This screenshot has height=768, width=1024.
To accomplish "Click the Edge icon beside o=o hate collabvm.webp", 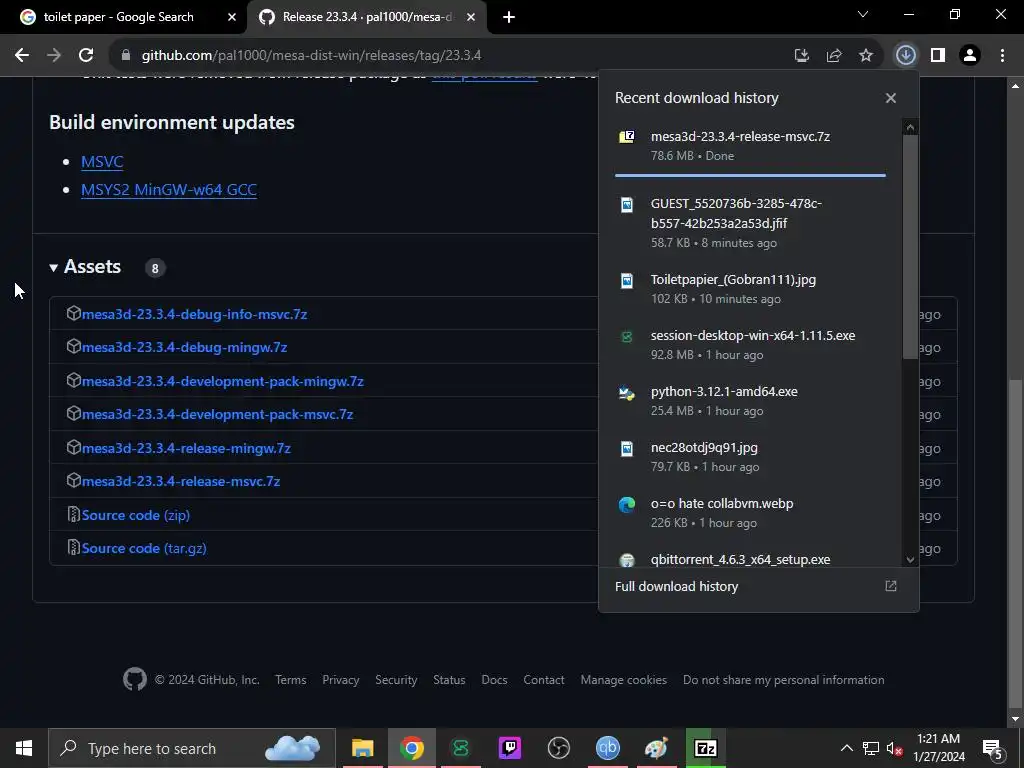I will pyautogui.click(x=627, y=505).
